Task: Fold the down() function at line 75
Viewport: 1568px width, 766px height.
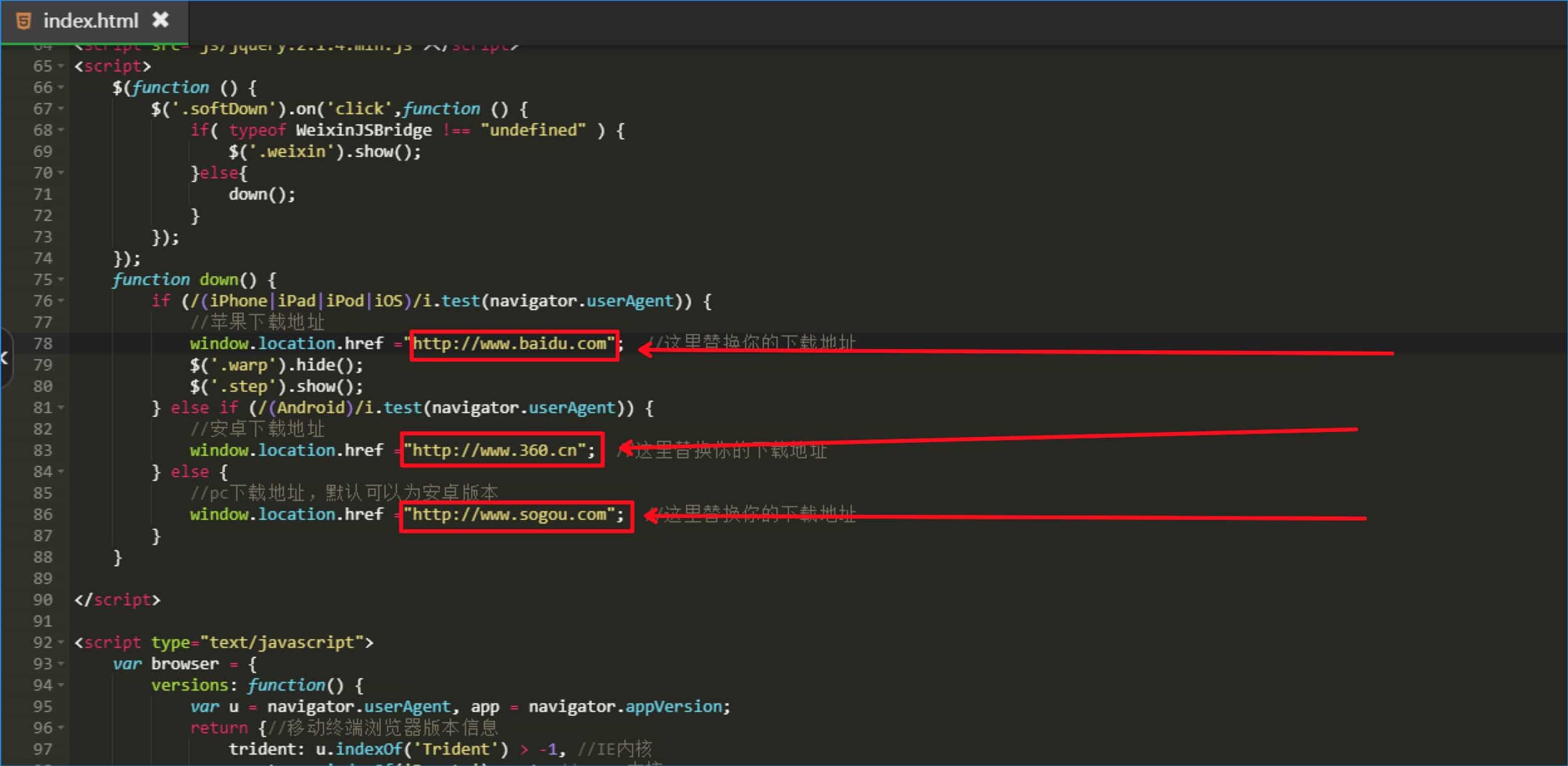Action: (61, 279)
